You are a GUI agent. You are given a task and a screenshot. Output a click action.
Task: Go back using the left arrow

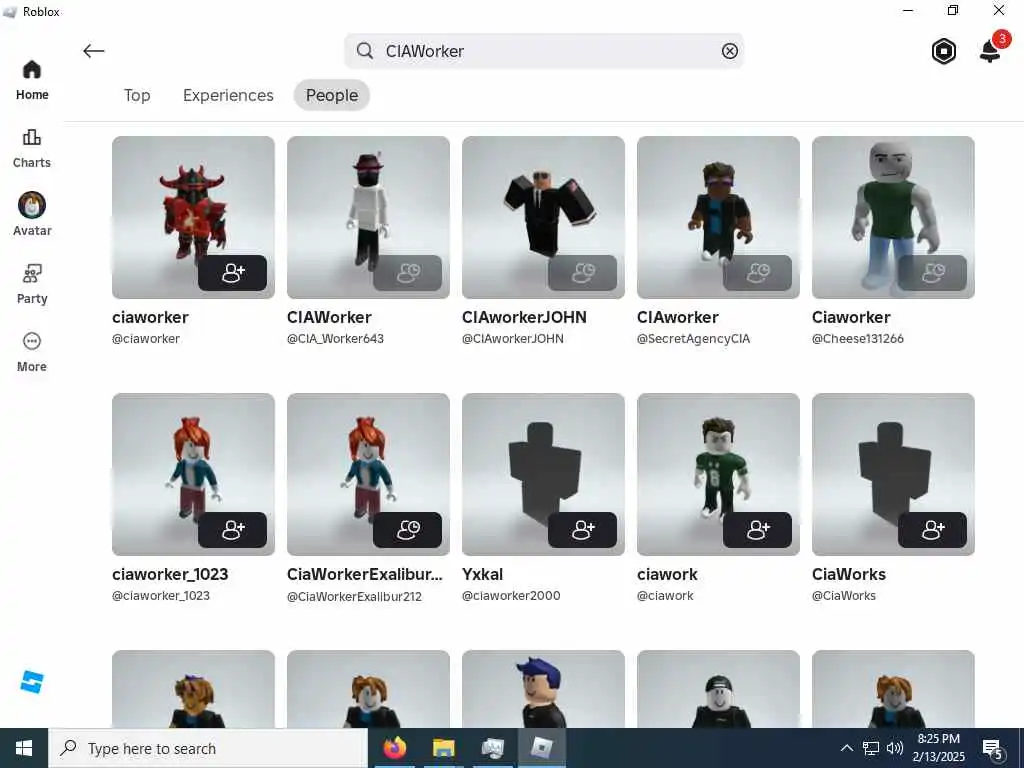pos(93,51)
